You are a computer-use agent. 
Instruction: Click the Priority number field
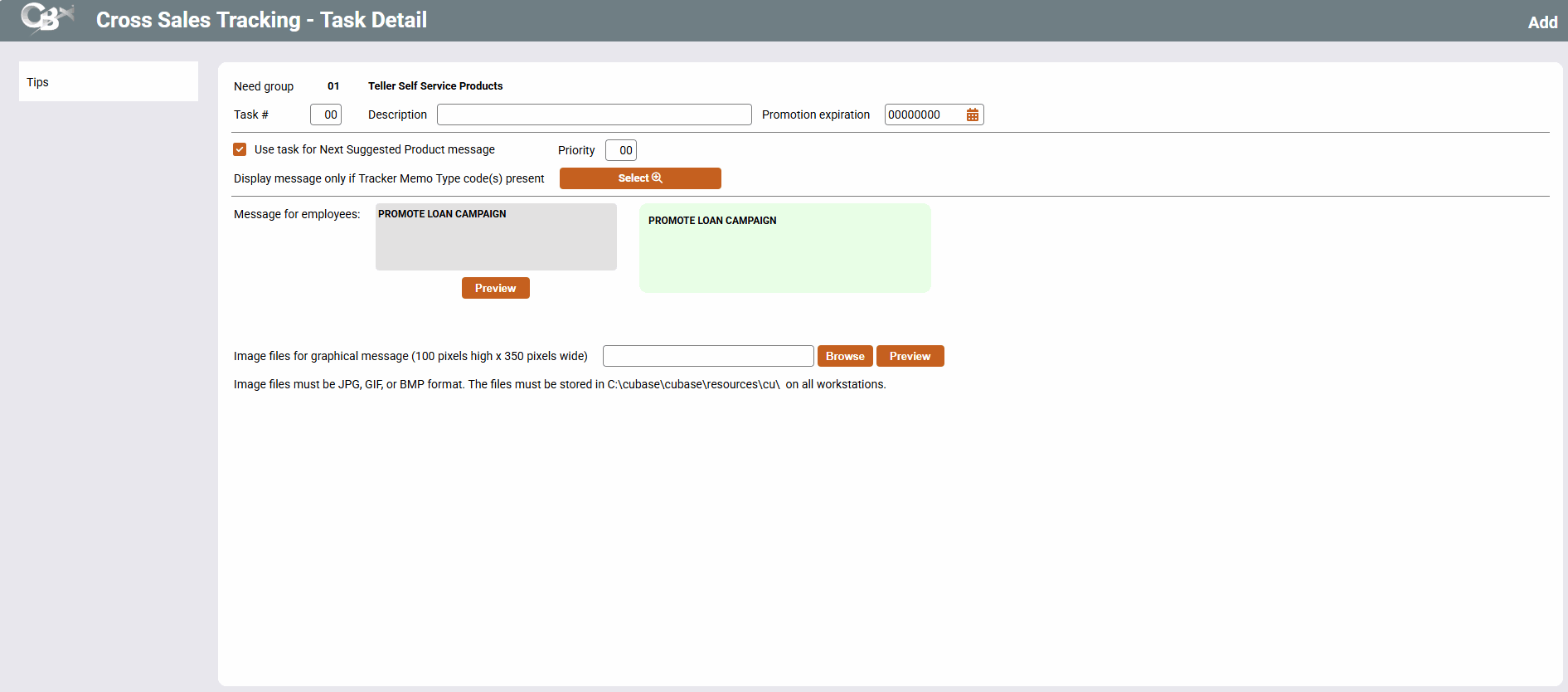(x=621, y=150)
